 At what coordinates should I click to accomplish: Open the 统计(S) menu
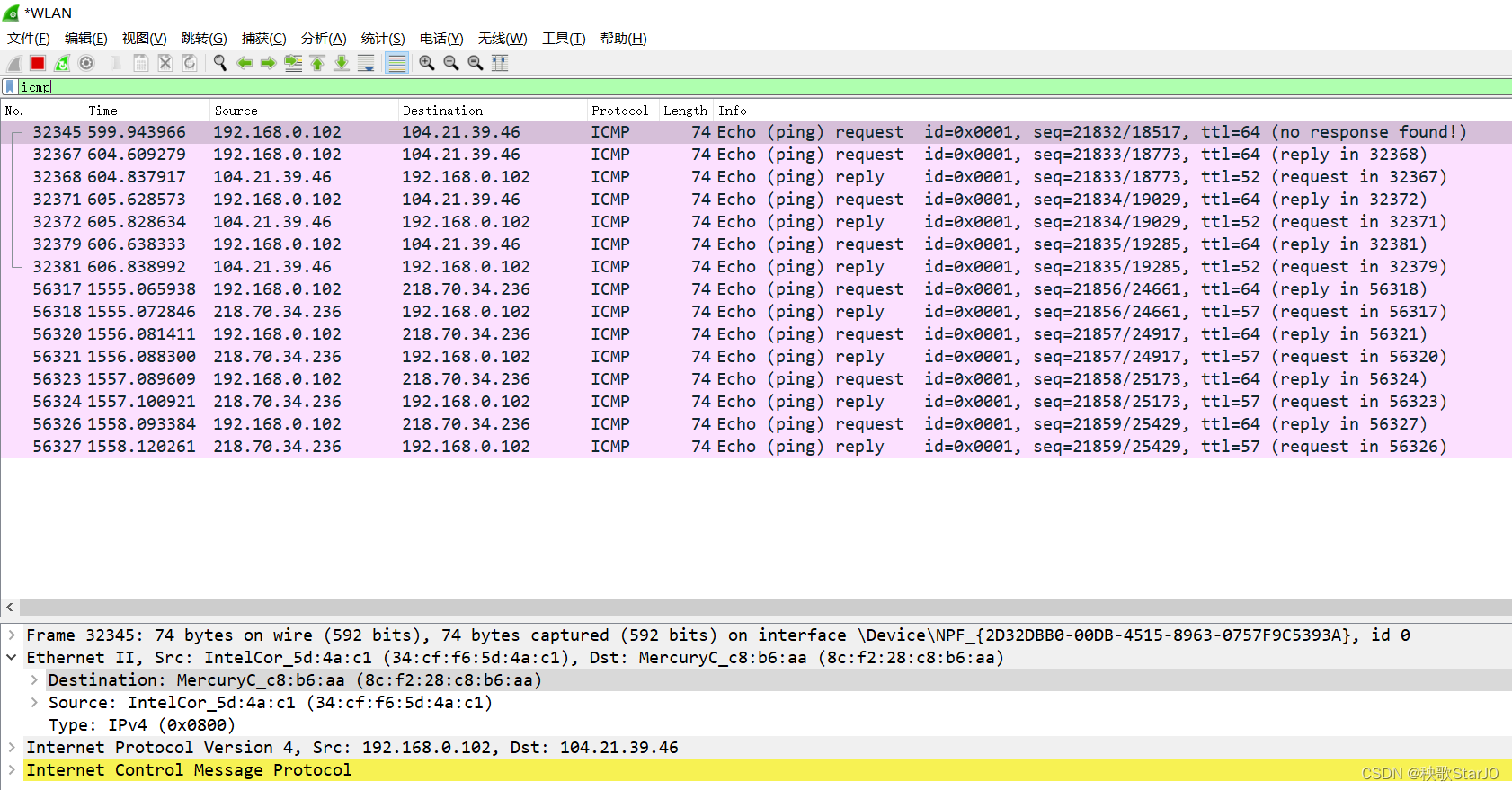point(383,39)
